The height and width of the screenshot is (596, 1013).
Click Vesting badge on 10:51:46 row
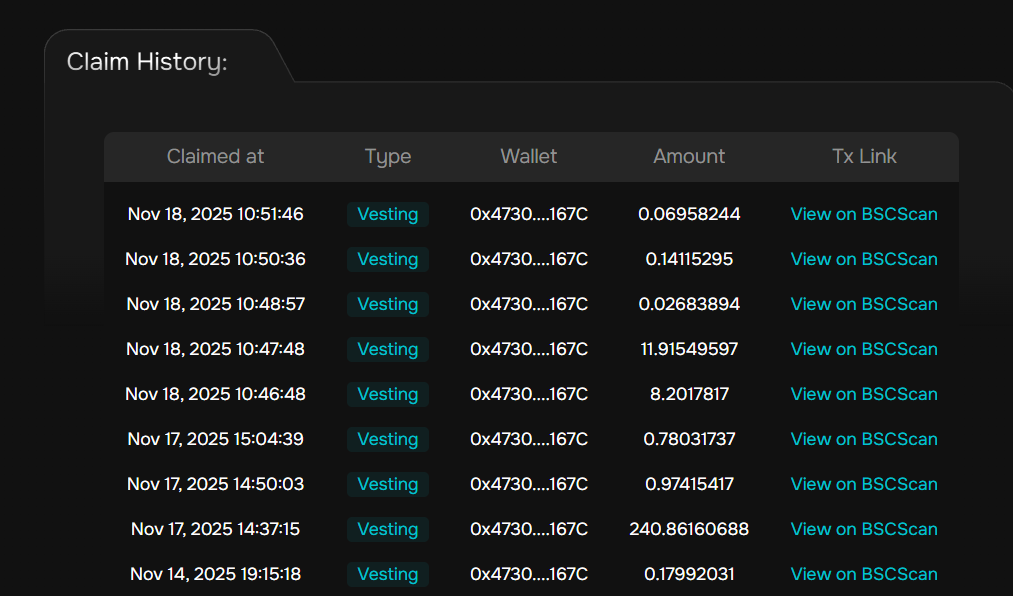click(x=388, y=214)
